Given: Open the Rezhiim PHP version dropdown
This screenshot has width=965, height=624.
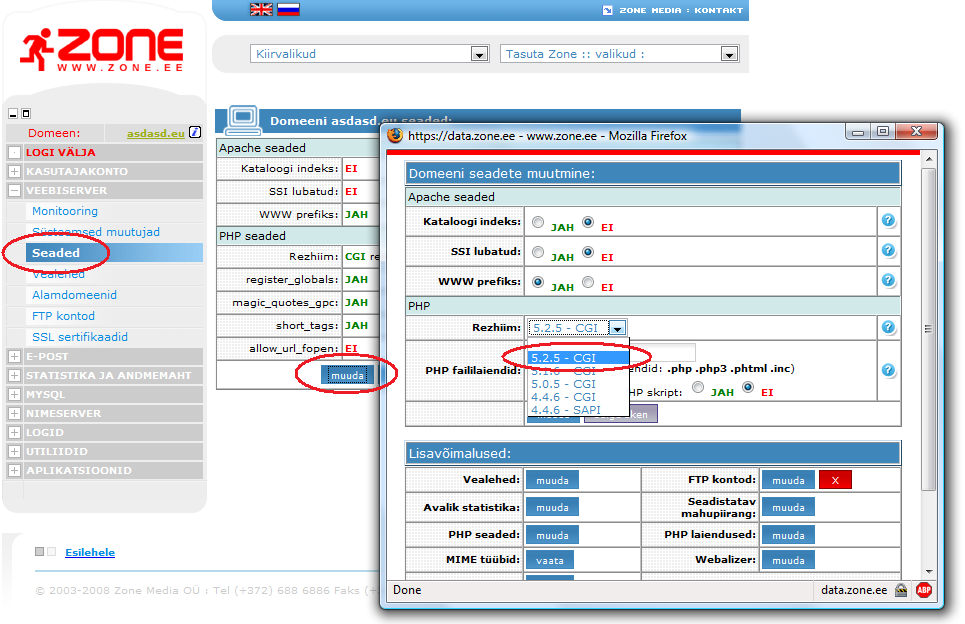Looking at the screenshot, I should [x=577, y=328].
